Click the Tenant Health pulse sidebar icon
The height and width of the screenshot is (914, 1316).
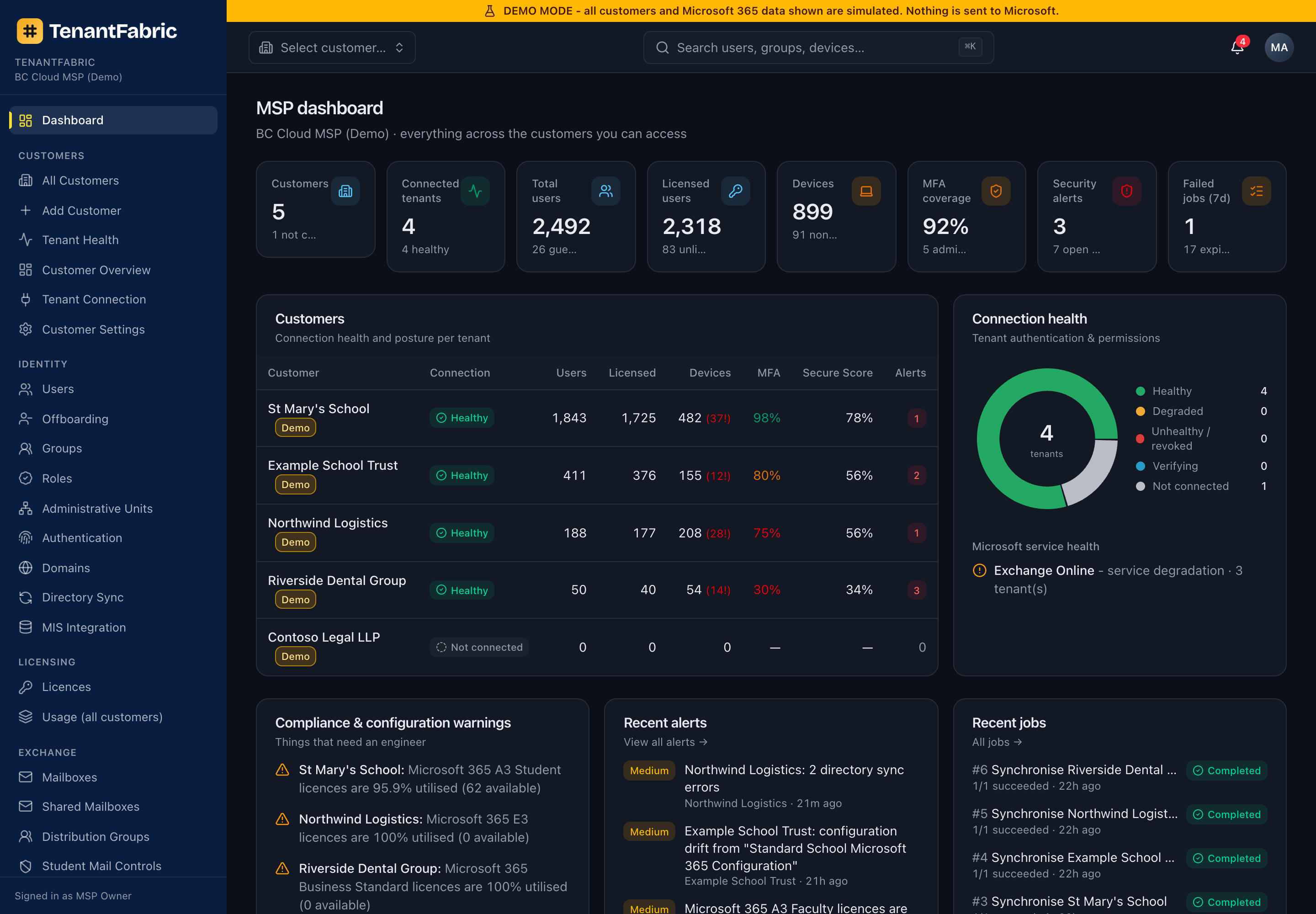click(x=25, y=239)
